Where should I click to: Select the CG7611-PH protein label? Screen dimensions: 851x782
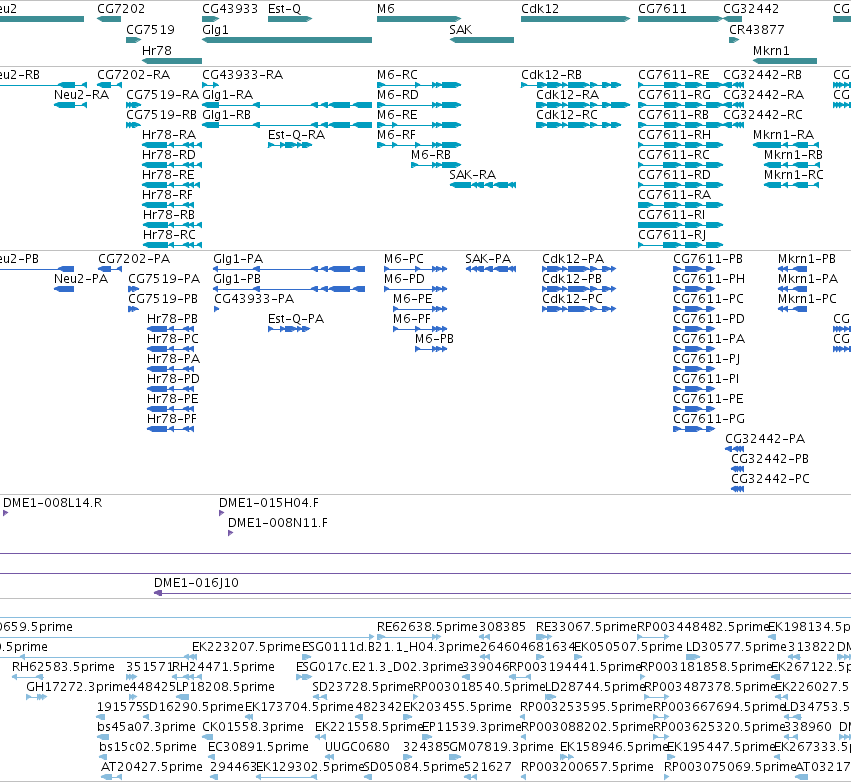click(x=709, y=278)
